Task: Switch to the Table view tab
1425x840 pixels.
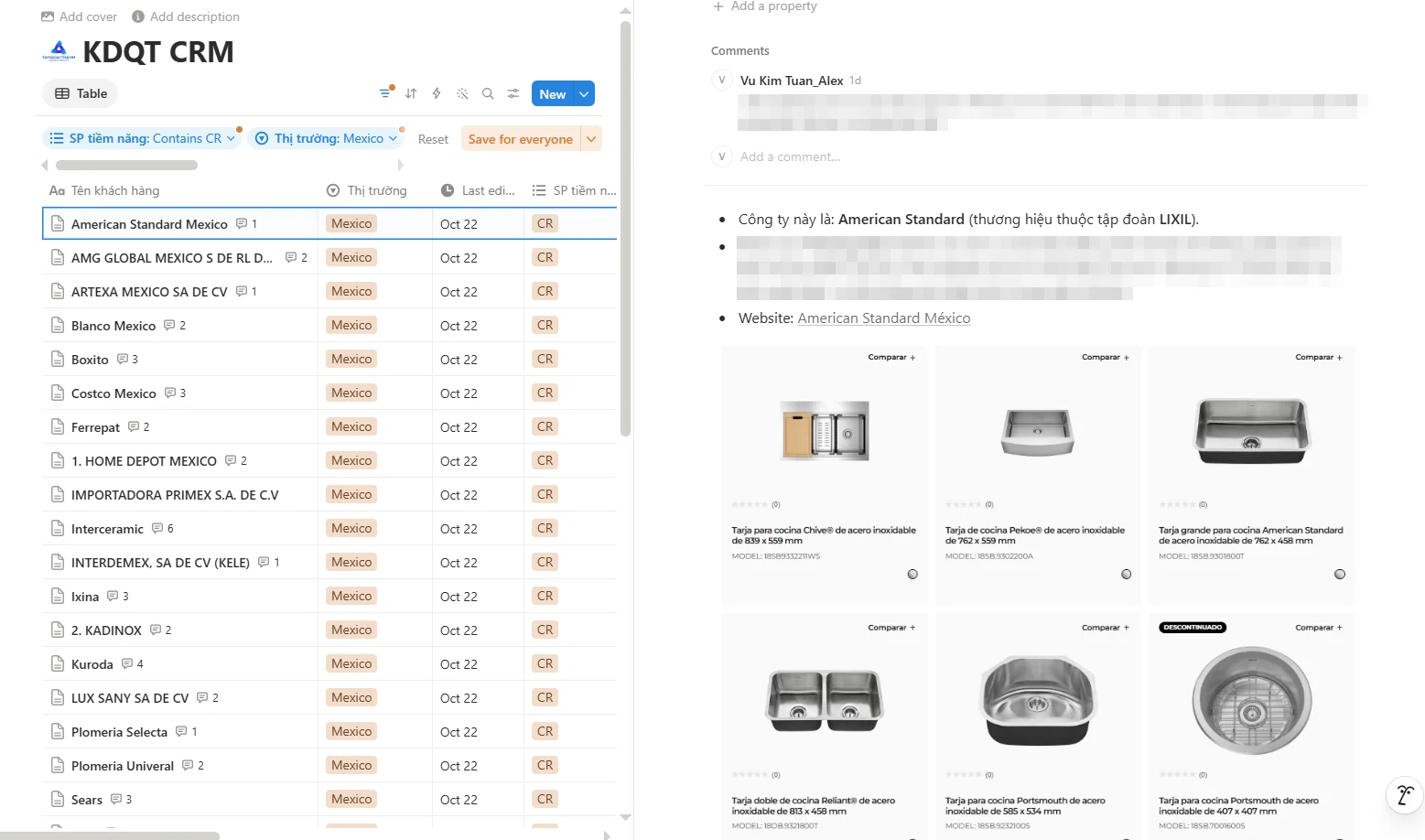Action: point(81,93)
